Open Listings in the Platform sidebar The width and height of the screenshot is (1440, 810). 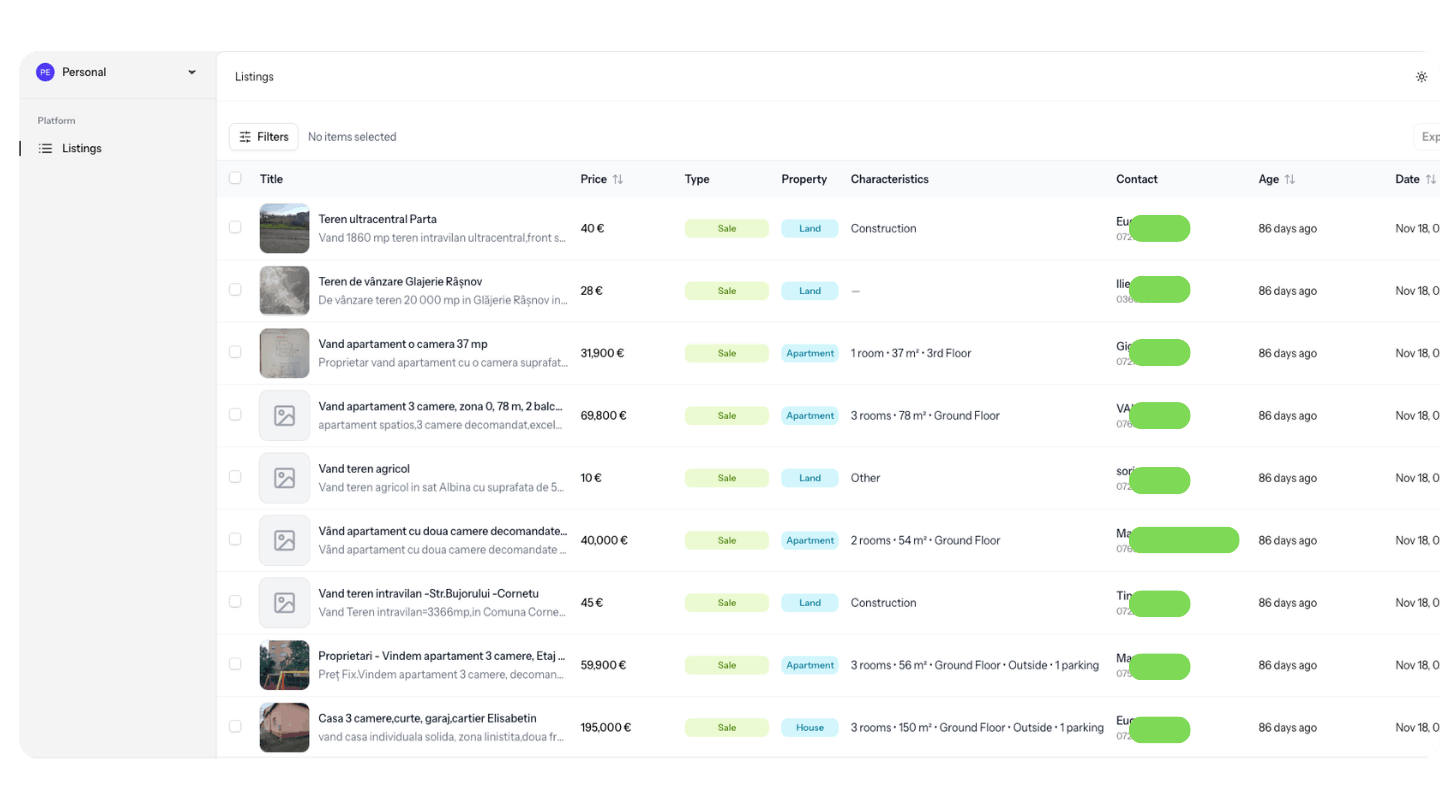(81, 148)
